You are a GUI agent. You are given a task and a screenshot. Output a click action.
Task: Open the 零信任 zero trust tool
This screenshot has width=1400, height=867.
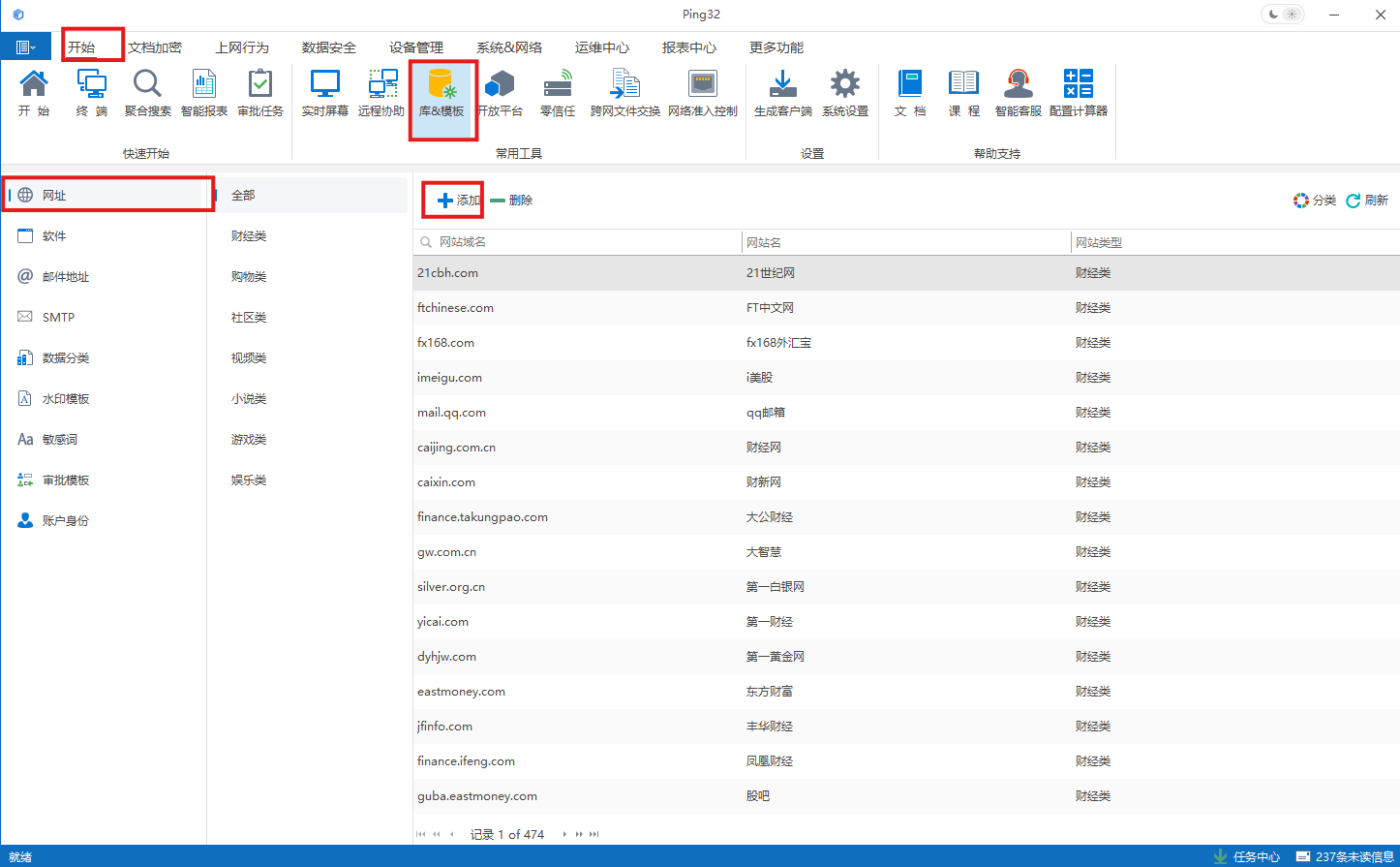pos(558,94)
